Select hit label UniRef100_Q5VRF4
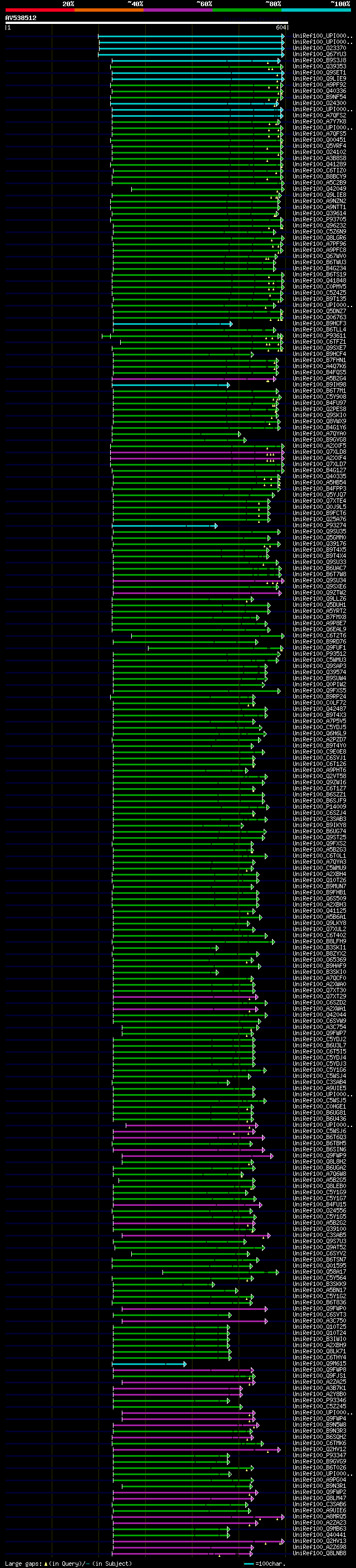Screen dimensions: 356x1568 [319, 146]
